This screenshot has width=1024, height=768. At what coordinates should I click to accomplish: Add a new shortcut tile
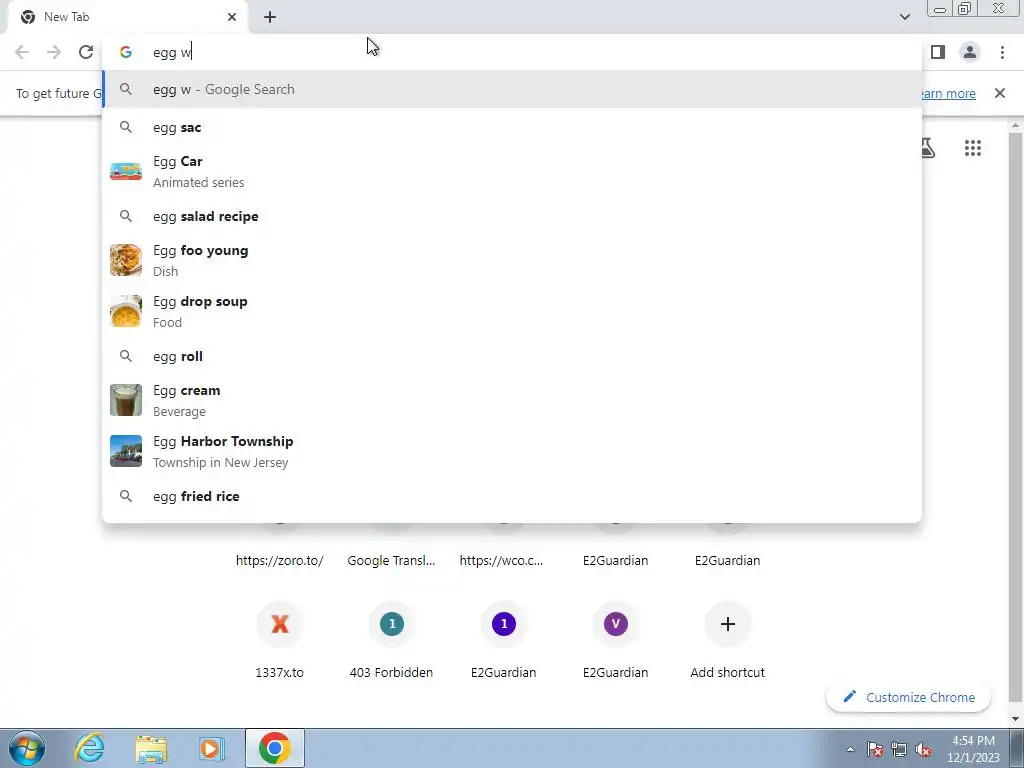tap(728, 640)
